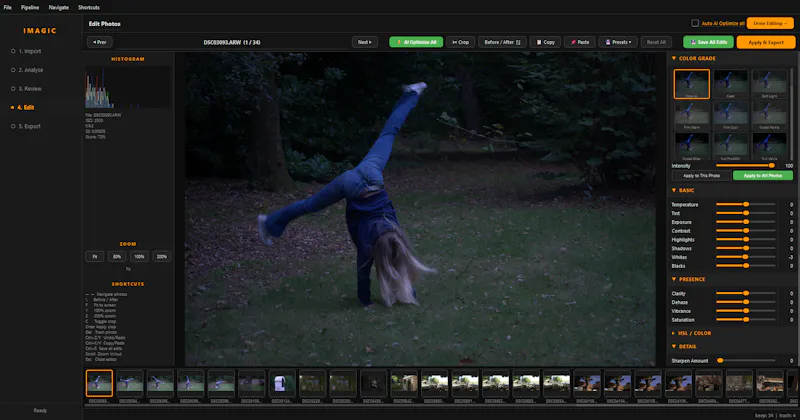Click Apply to All Photos
This screenshot has width=800, height=420.
[763, 176]
